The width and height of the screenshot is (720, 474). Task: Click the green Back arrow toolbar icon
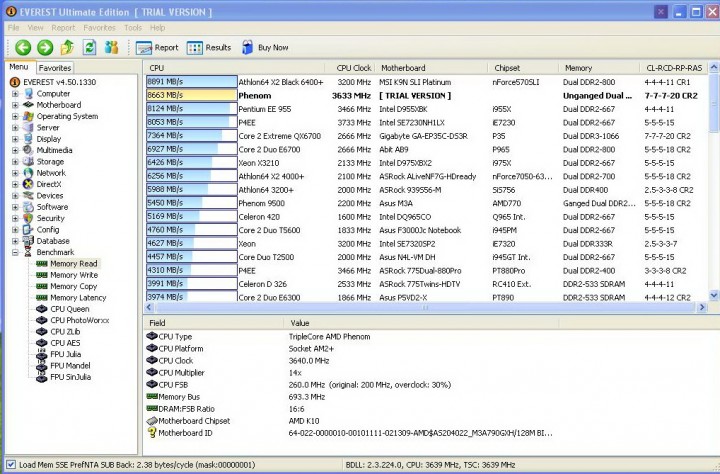[x=23, y=47]
